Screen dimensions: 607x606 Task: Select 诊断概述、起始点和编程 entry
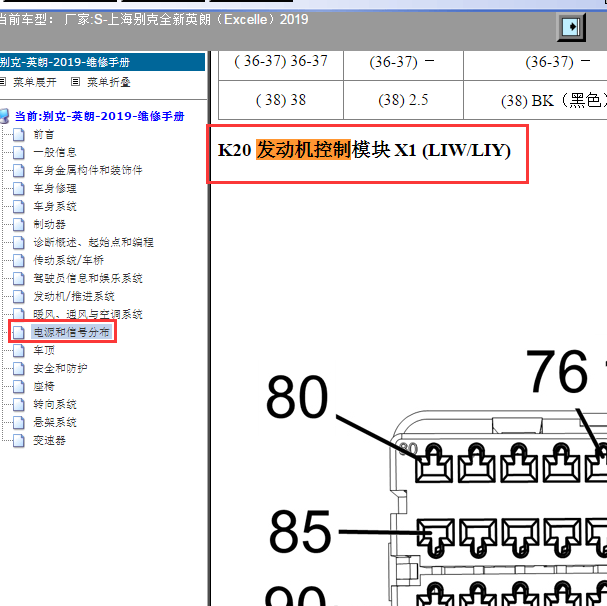(x=93, y=242)
